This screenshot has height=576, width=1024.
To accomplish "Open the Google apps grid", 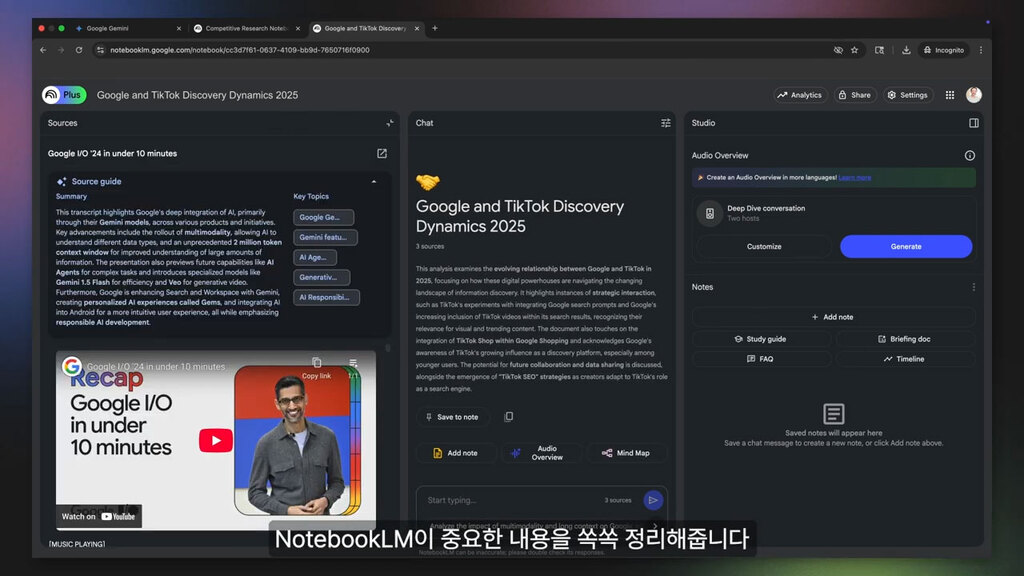I will point(950,95).
